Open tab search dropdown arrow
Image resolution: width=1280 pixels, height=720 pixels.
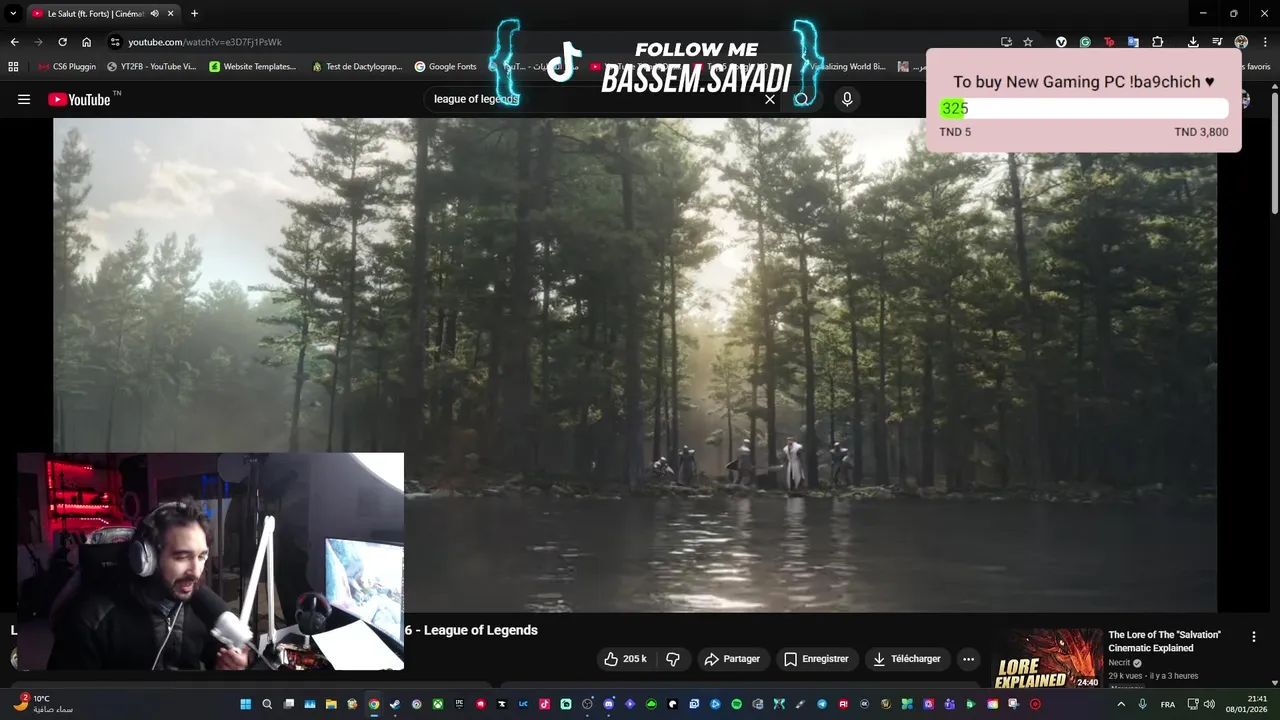tap(13, 13)
